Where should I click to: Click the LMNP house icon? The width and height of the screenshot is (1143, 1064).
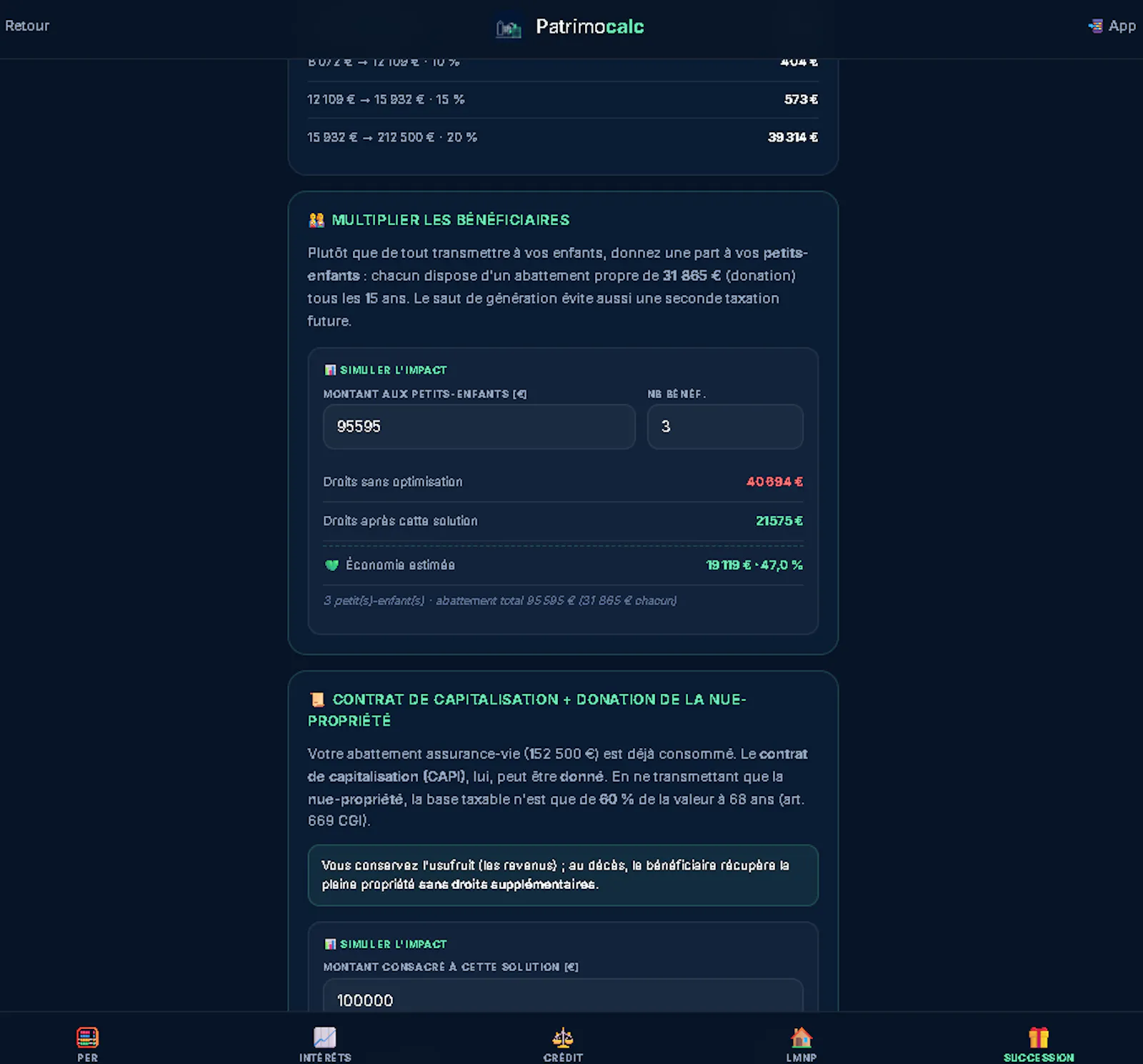(801, 1037)
